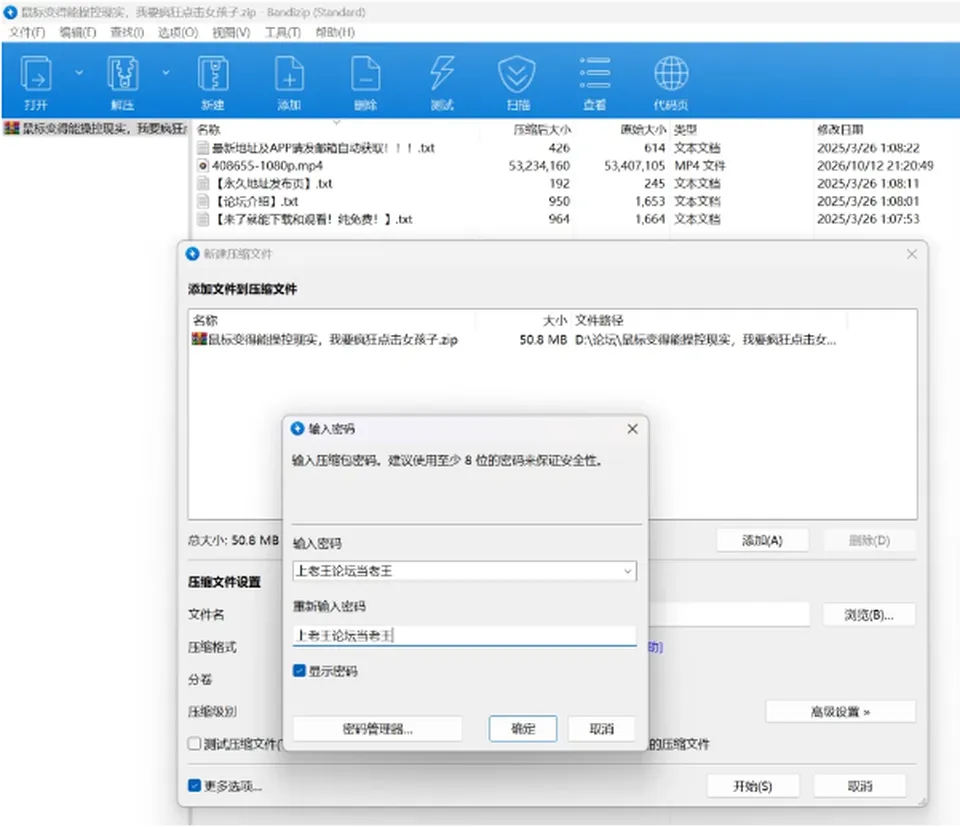
Task: Click the archive icon in the left tree panel
Action: coord(12,129)
